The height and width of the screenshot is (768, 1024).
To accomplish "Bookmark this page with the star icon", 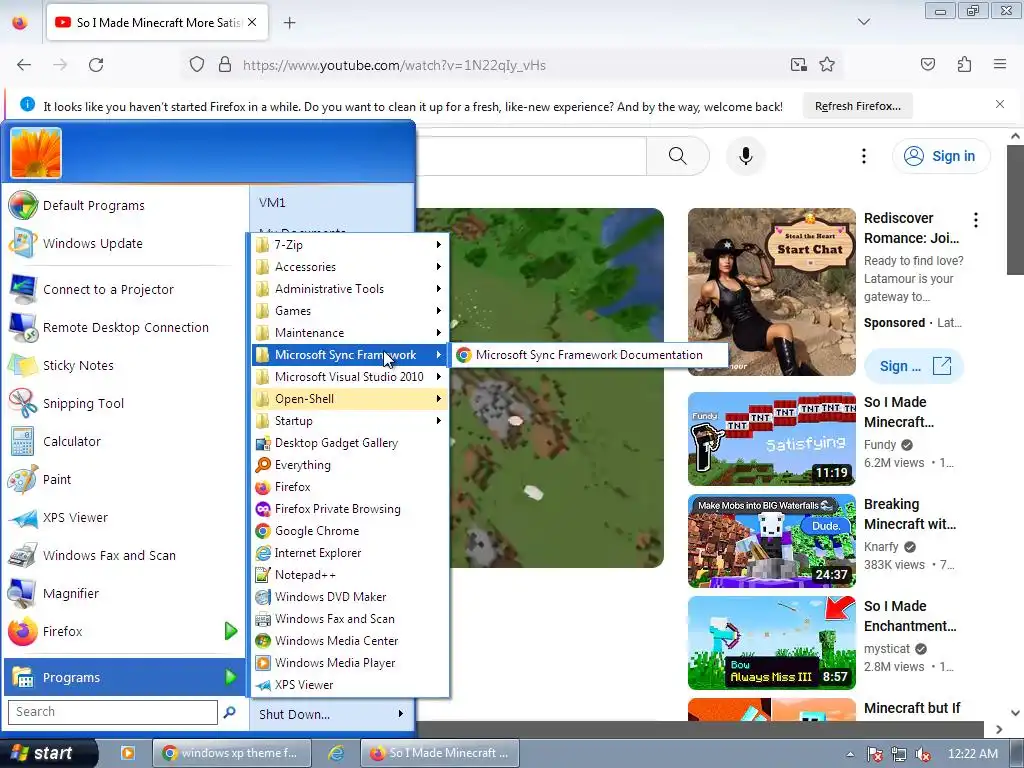I will (827, 65).
